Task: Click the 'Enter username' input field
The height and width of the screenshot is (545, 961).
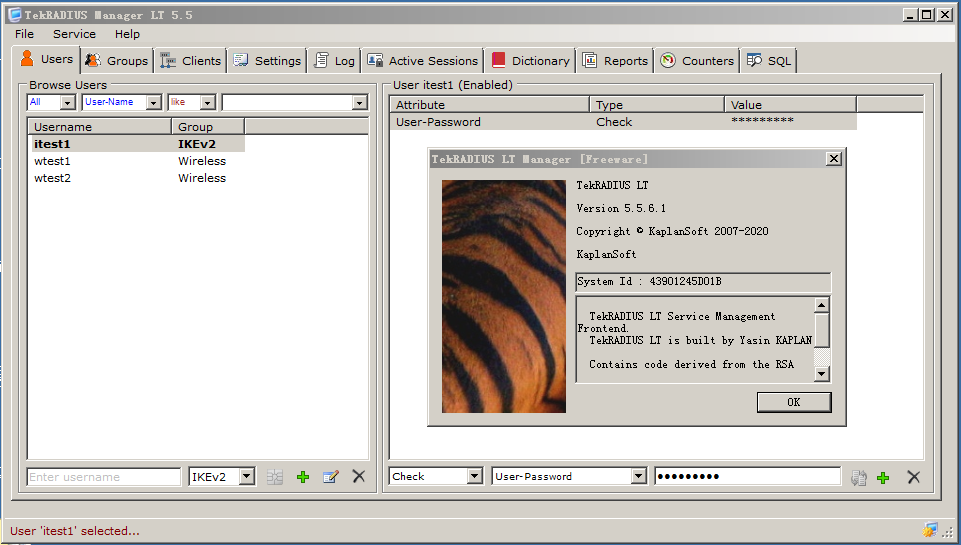Action: (104, 477)
